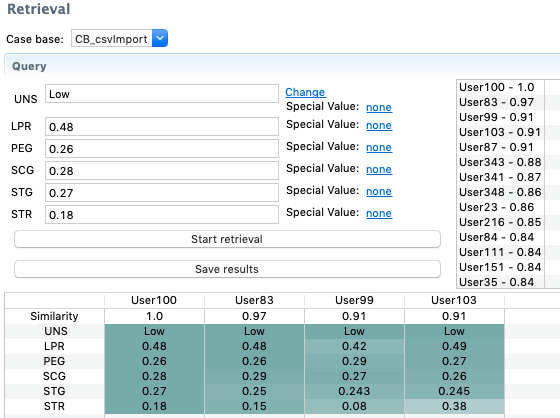
Task: Click the SCG input field containing 0.28
Action: pyautogui.click(x=162, y=170)
